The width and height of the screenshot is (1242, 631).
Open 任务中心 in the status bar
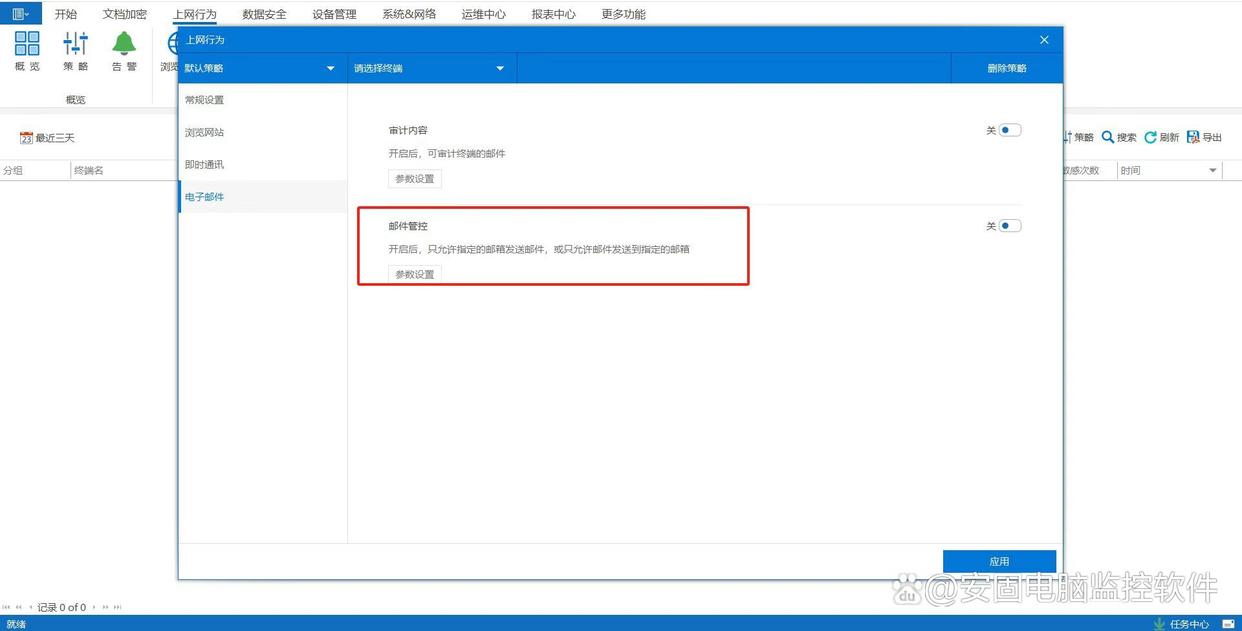pyautogui.click(x=1181, y=624)
